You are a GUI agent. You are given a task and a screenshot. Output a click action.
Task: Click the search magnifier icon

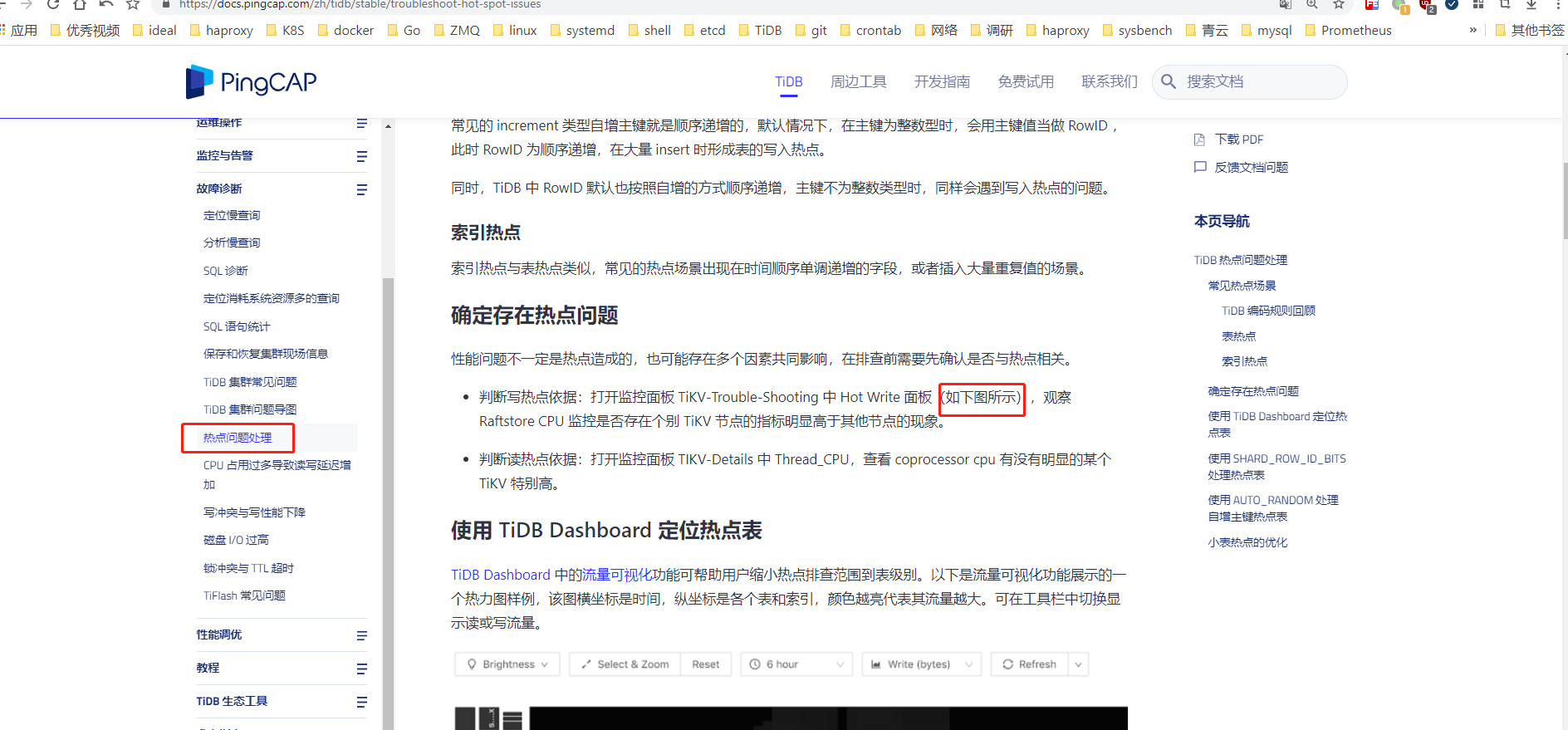(1169, 81)
